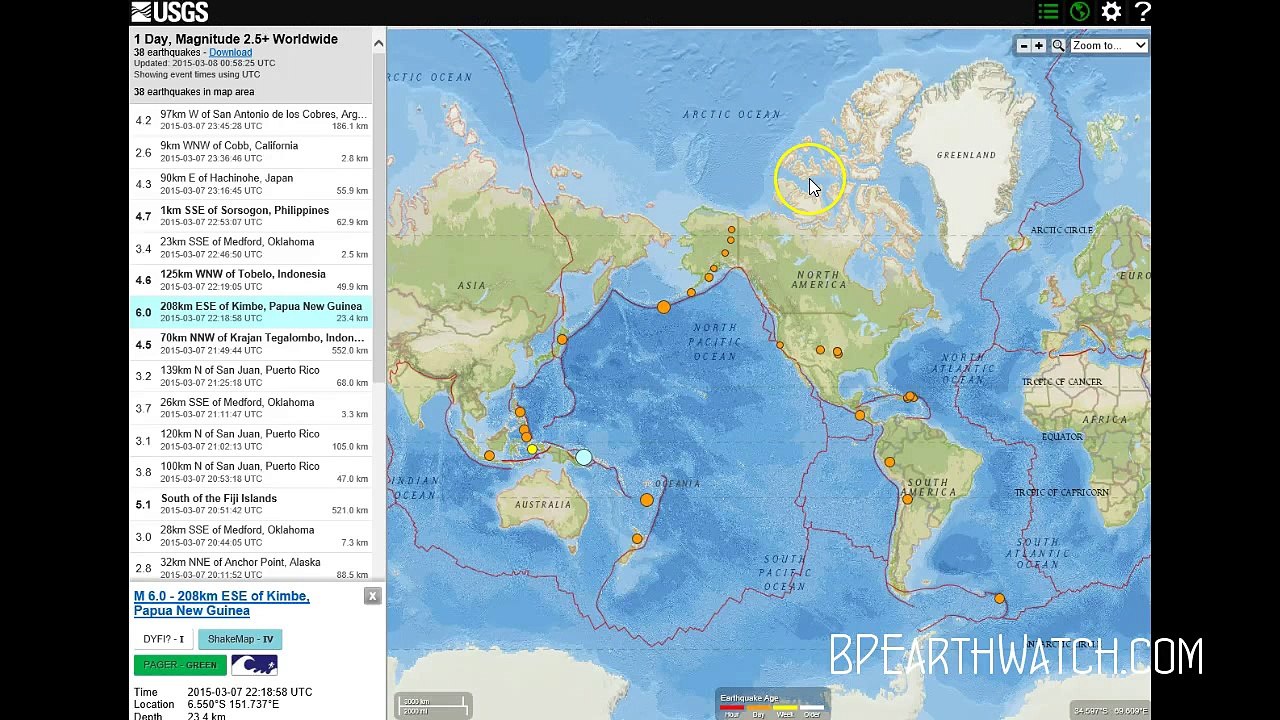
Task: Select 120km N of San Juan quake
Action: coord(251,440)
